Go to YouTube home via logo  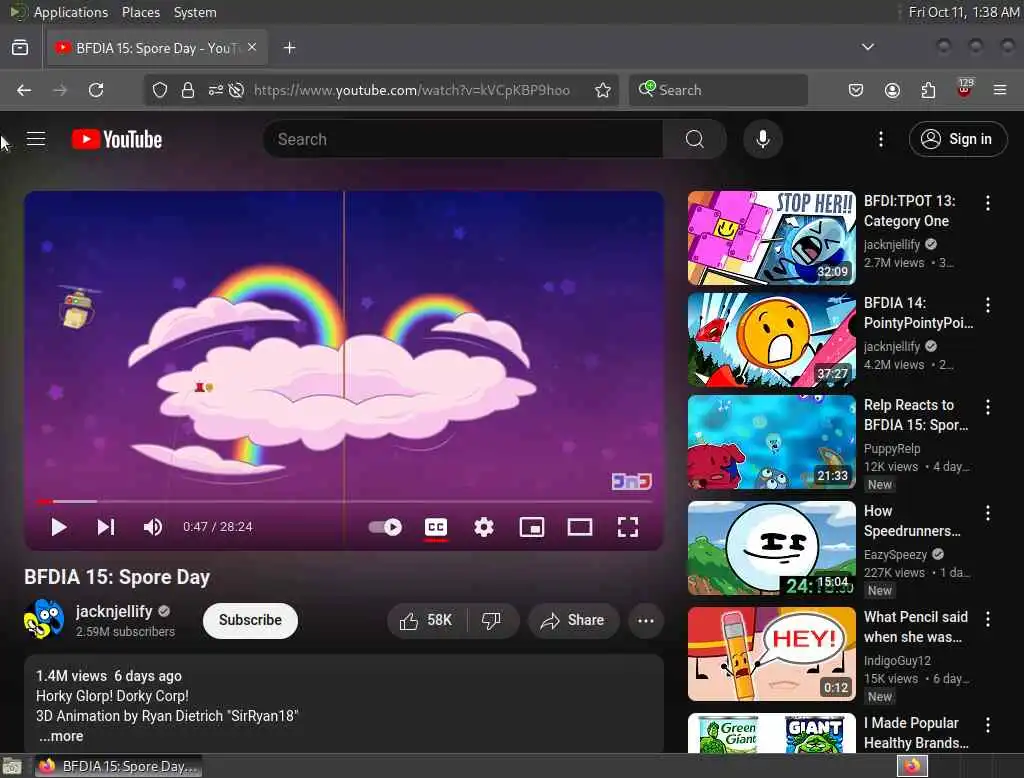[117, 139]
